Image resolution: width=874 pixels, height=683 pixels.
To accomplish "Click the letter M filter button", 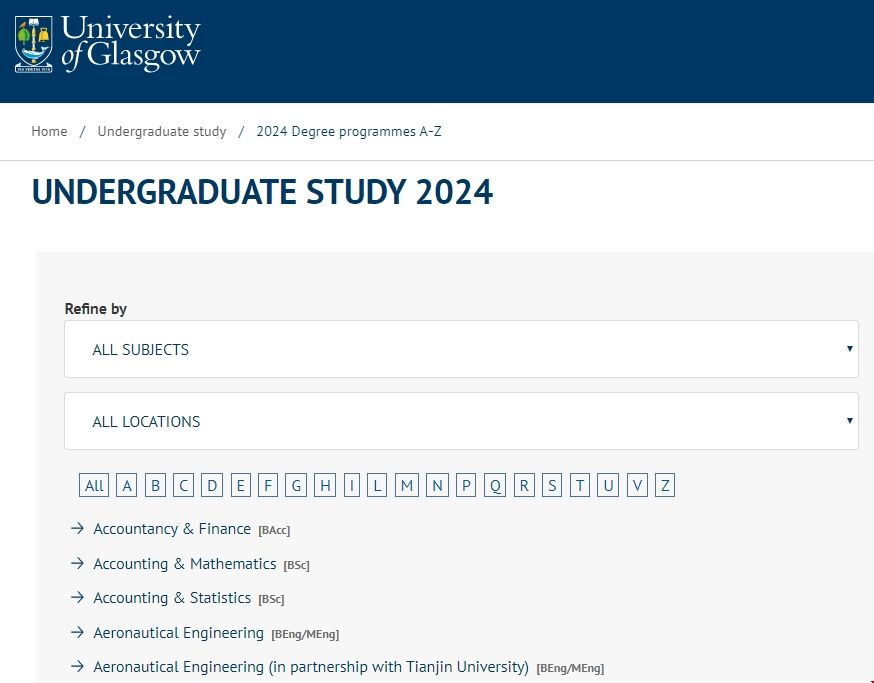I will click(406, 485).
